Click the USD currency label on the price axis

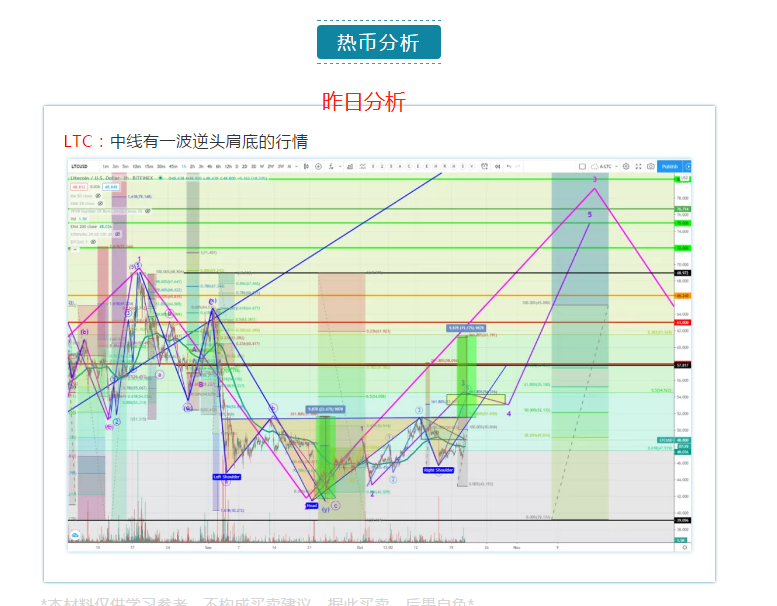point(684,177)
